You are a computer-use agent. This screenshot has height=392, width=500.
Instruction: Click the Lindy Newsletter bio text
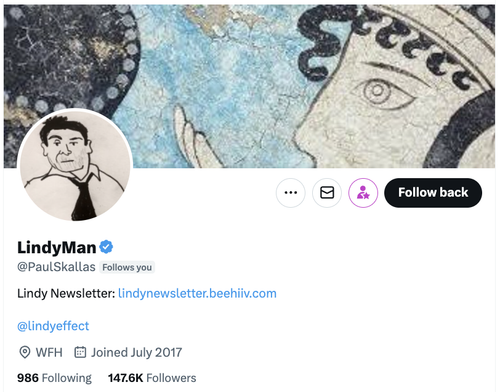(66, 294)
